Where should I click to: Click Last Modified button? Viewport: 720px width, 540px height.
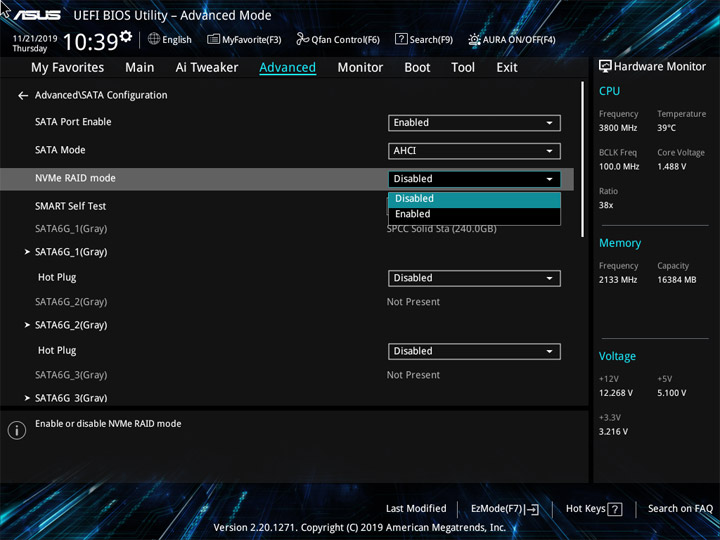[416, 509]
